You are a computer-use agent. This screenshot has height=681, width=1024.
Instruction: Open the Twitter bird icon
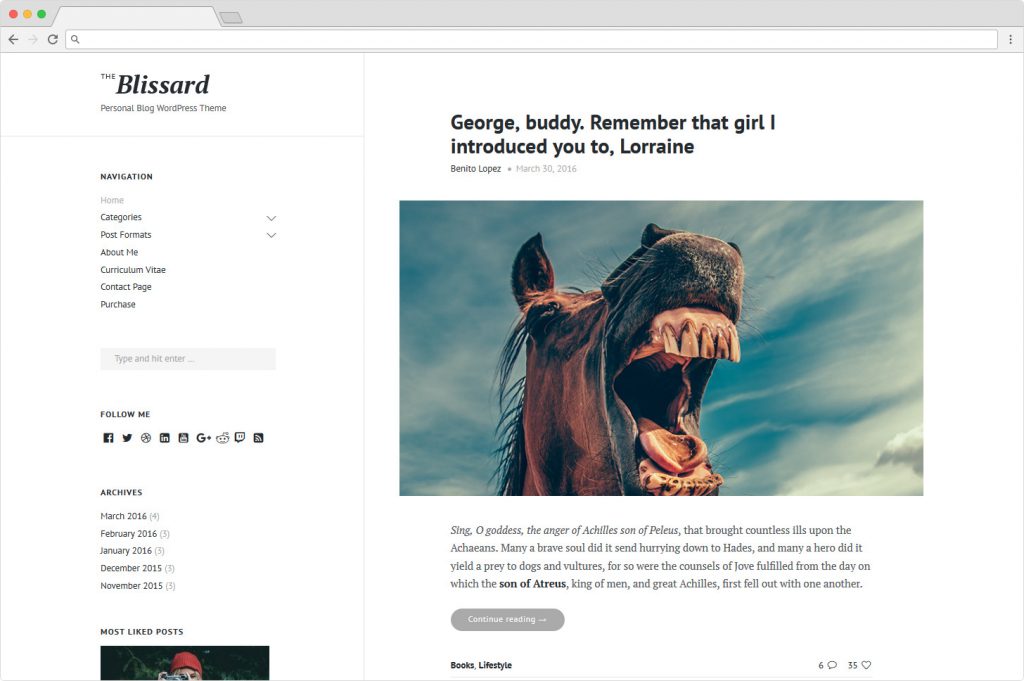[x=127, y=438]
